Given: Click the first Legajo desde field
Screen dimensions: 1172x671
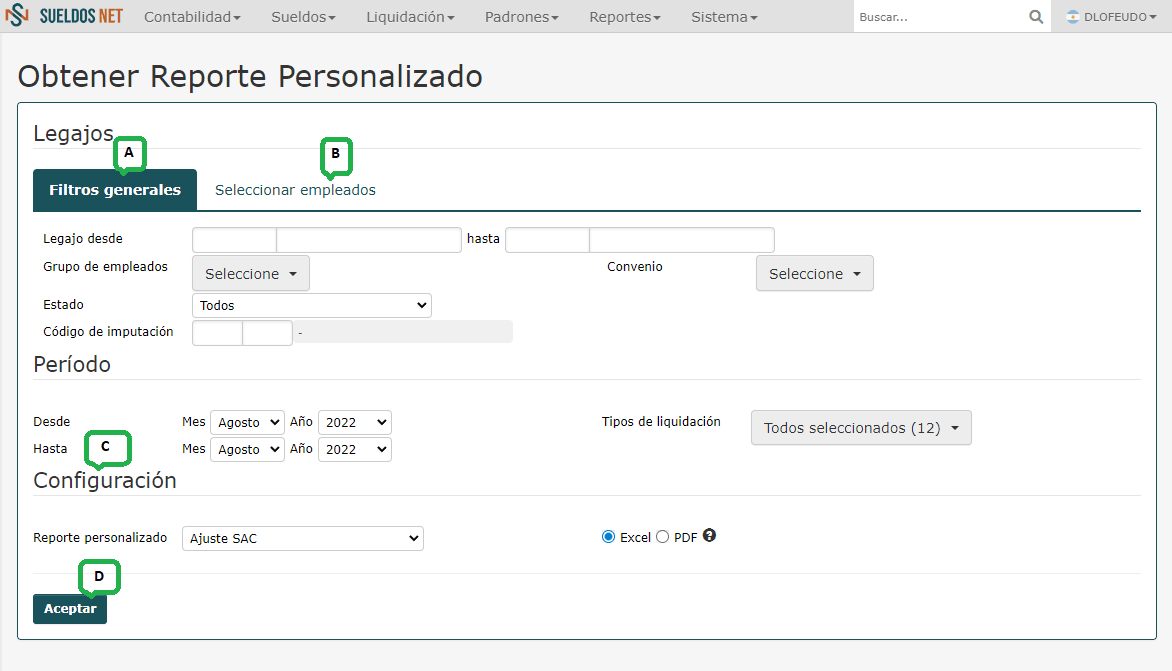Looking at the screenshot, I should pyautogui.click(x=234, y=240).
